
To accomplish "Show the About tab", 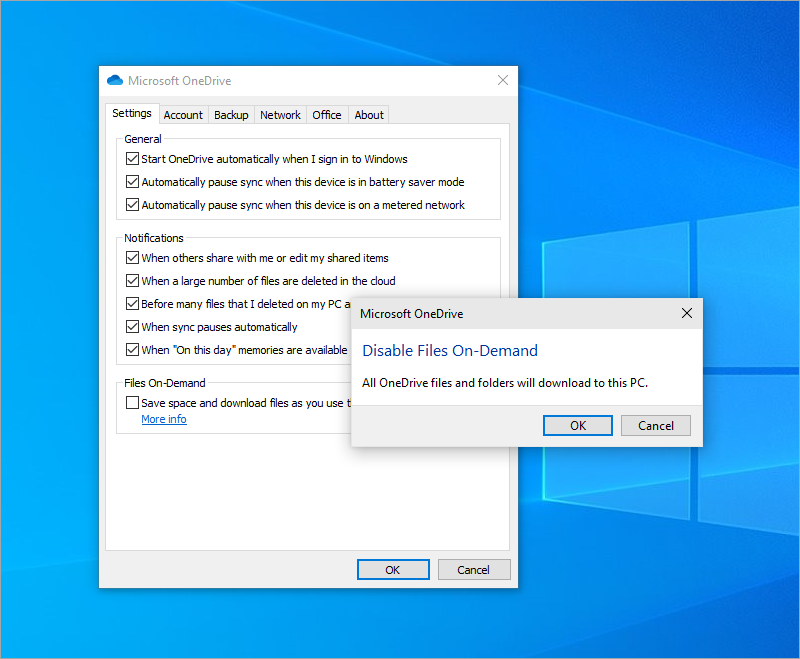I will [x=369, y=115].
